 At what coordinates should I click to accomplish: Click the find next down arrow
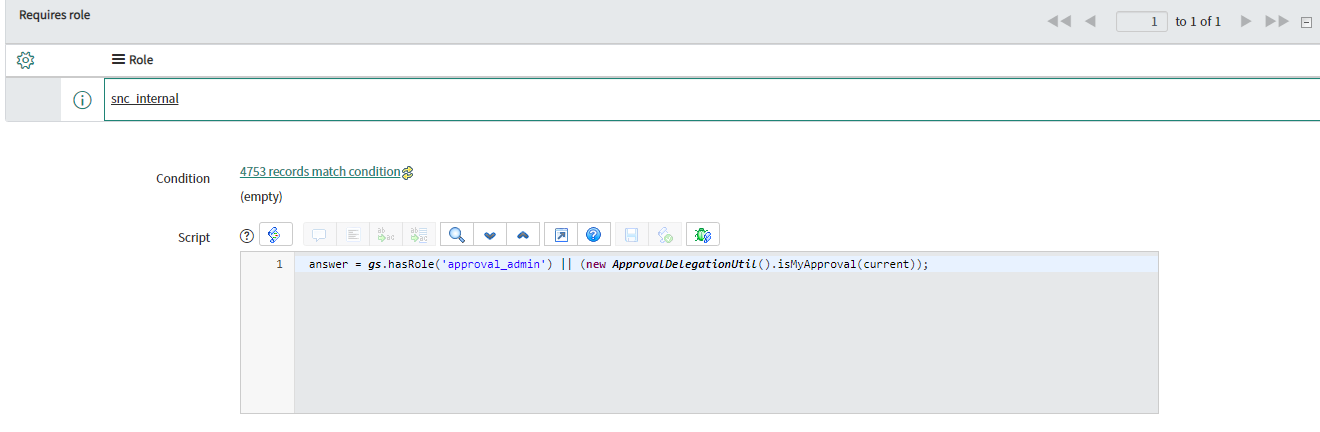click(x=490, y=235)
